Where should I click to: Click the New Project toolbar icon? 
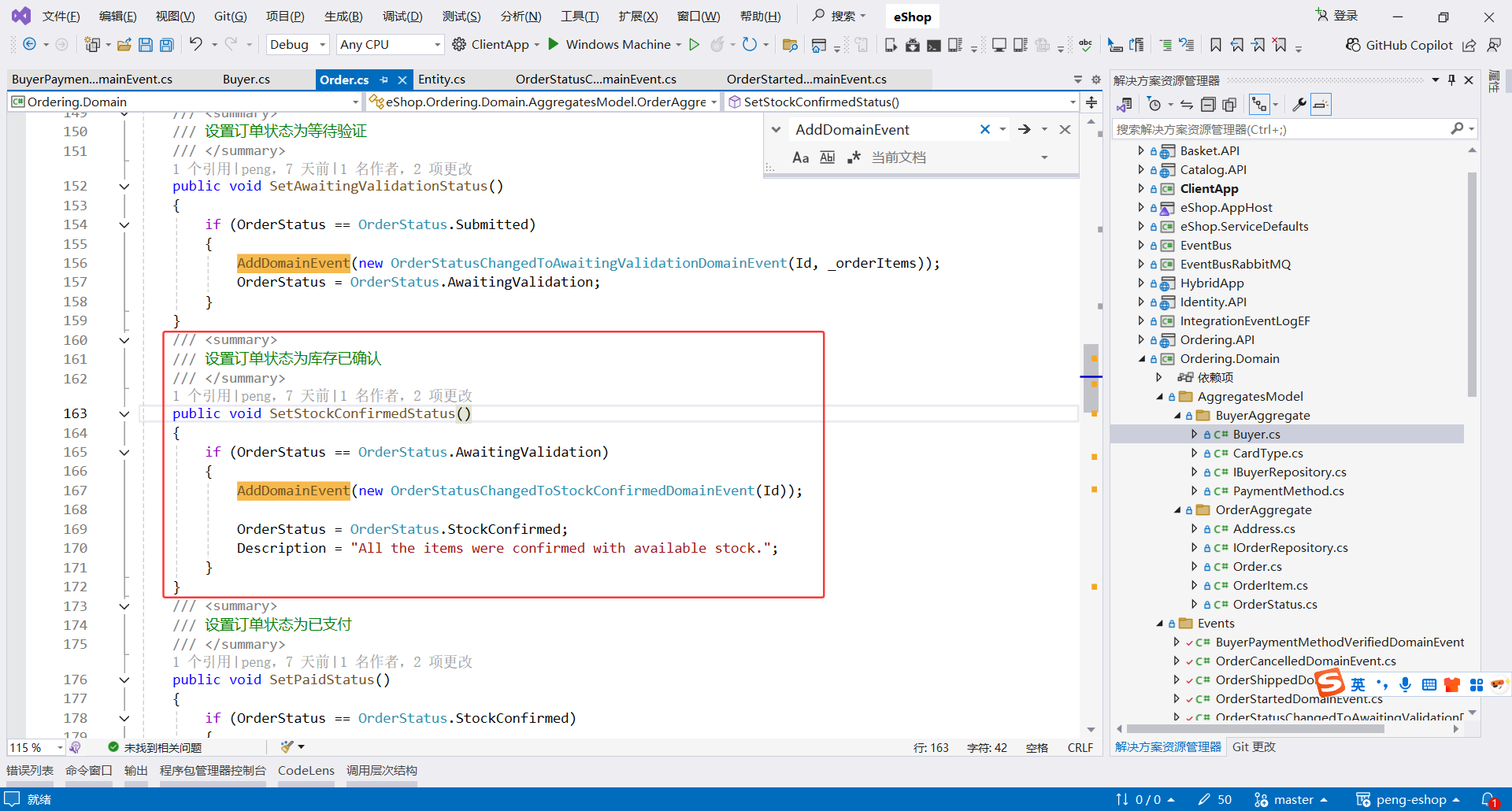coord(92,45)
